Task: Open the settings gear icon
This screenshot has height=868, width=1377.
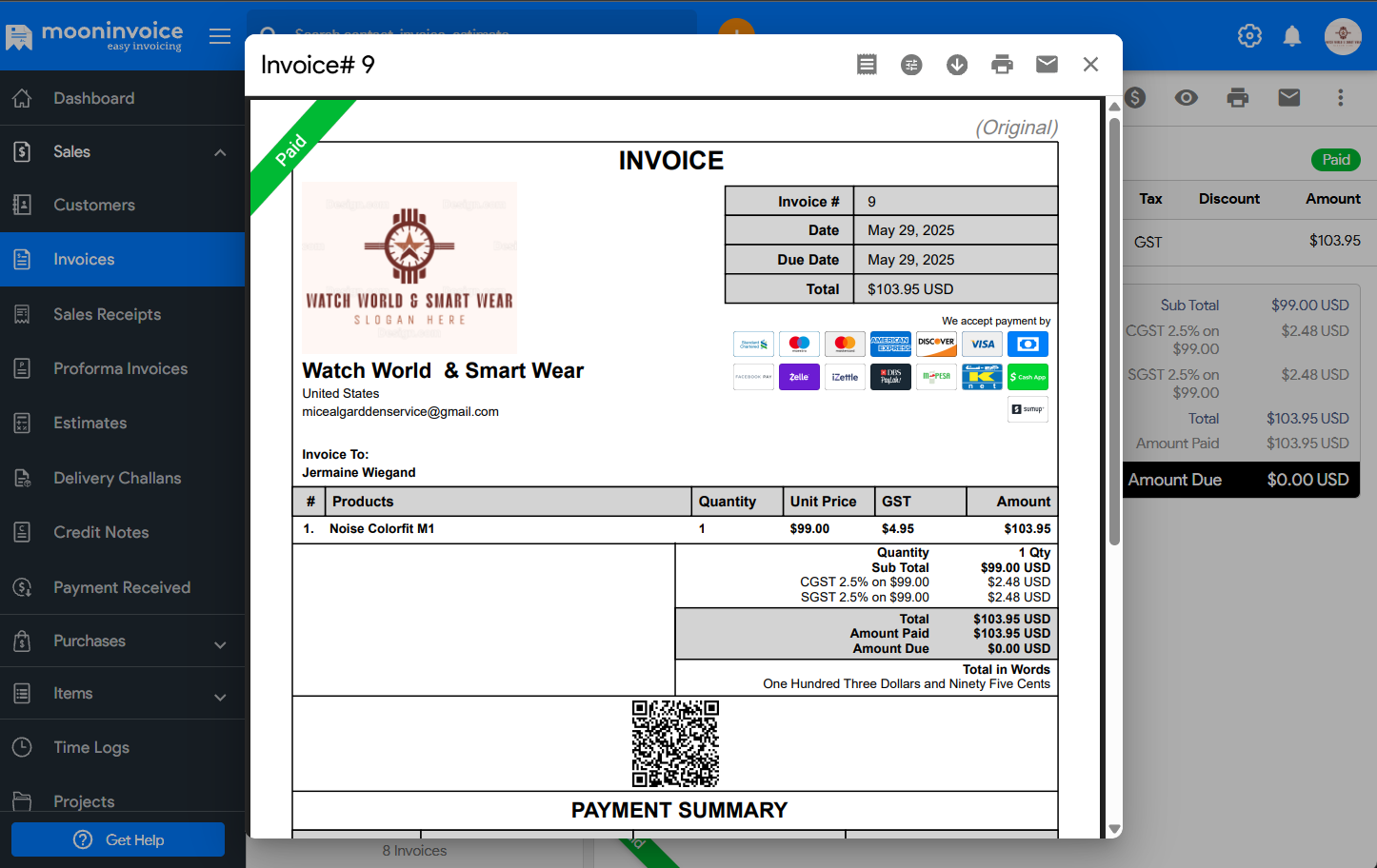Action: (x=1249, y=36)
